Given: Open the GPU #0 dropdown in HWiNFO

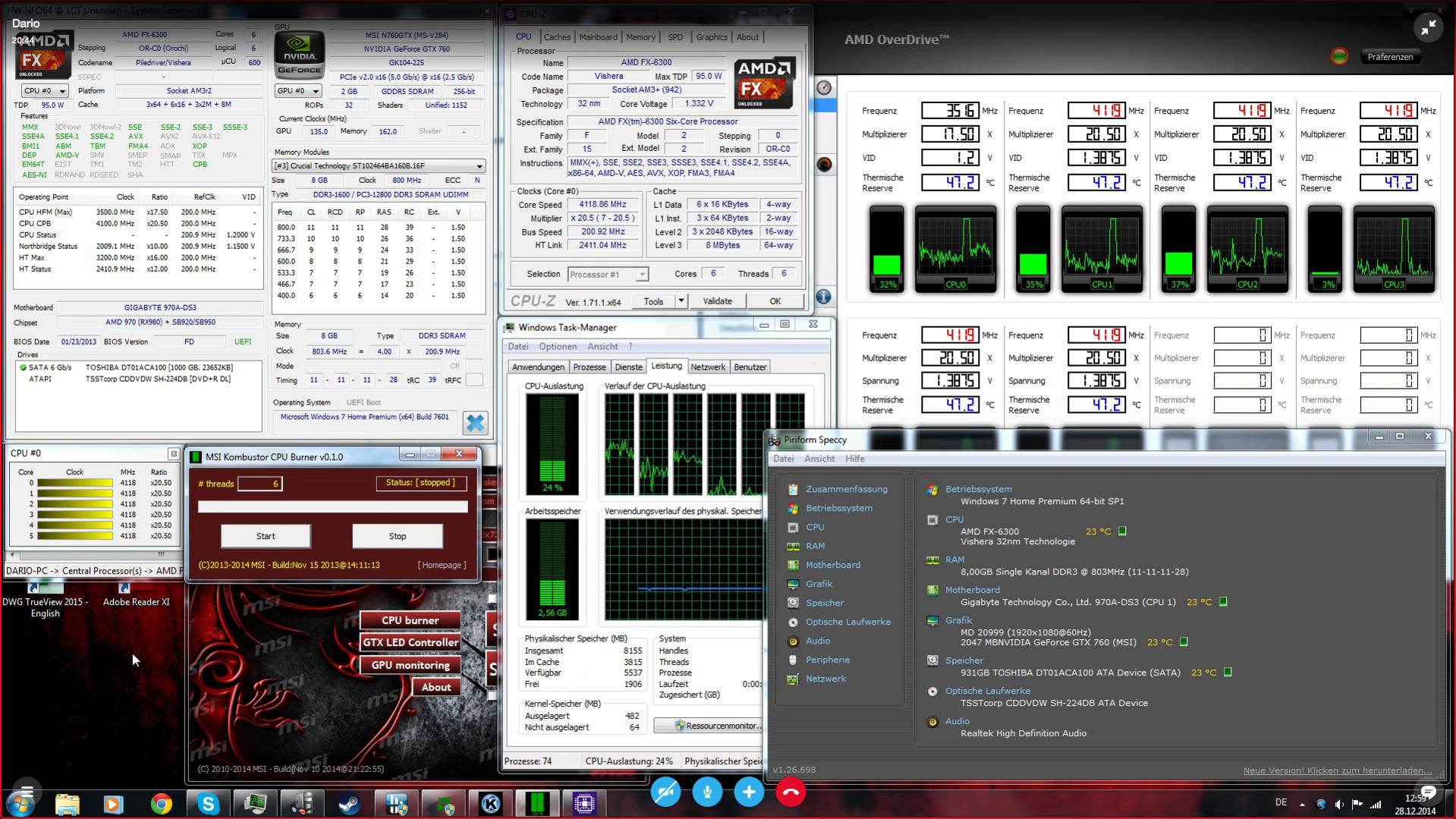Looking at the screenshot, I should click(297, 91).
